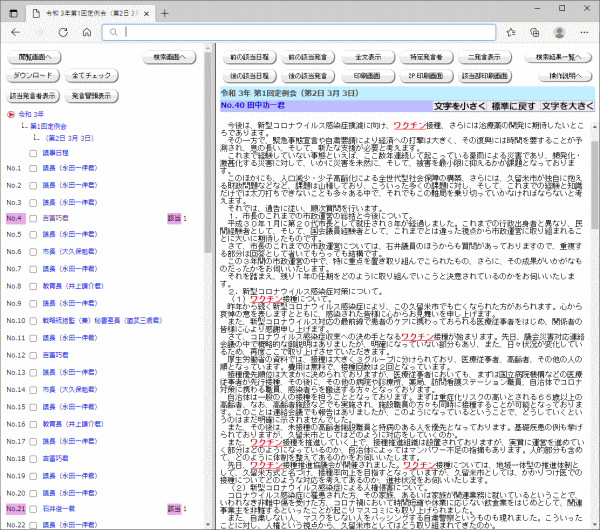Image resolution: width=600 pixels, height=530 pixels.
Task: Click the 該当 badge on the No.4 row
Action: tap(174, 218)
